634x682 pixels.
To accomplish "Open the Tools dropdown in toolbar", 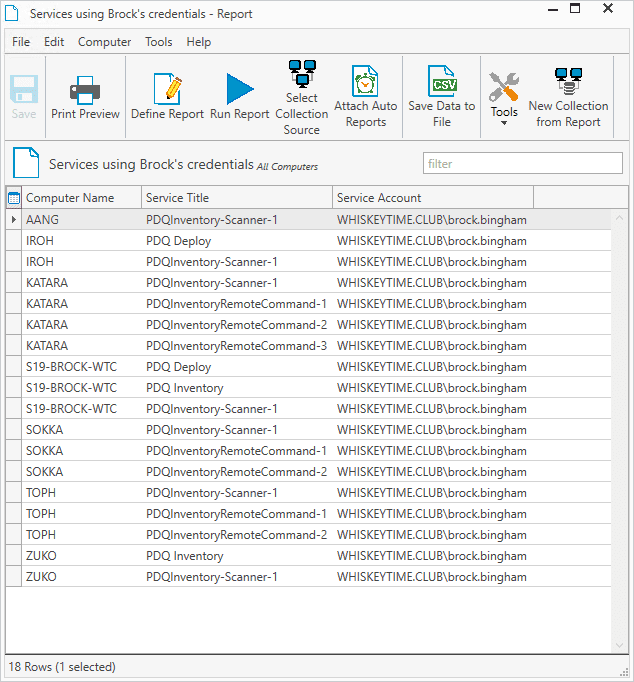I will (x=504, y=99).
